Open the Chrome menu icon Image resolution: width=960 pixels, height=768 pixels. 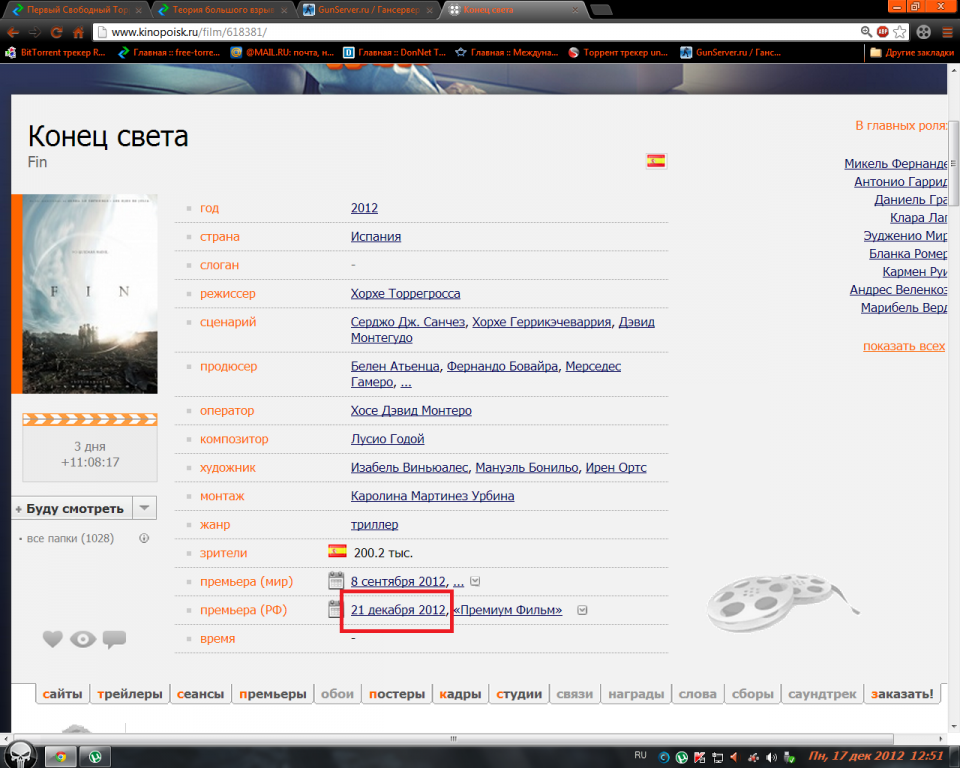point(947,32)
